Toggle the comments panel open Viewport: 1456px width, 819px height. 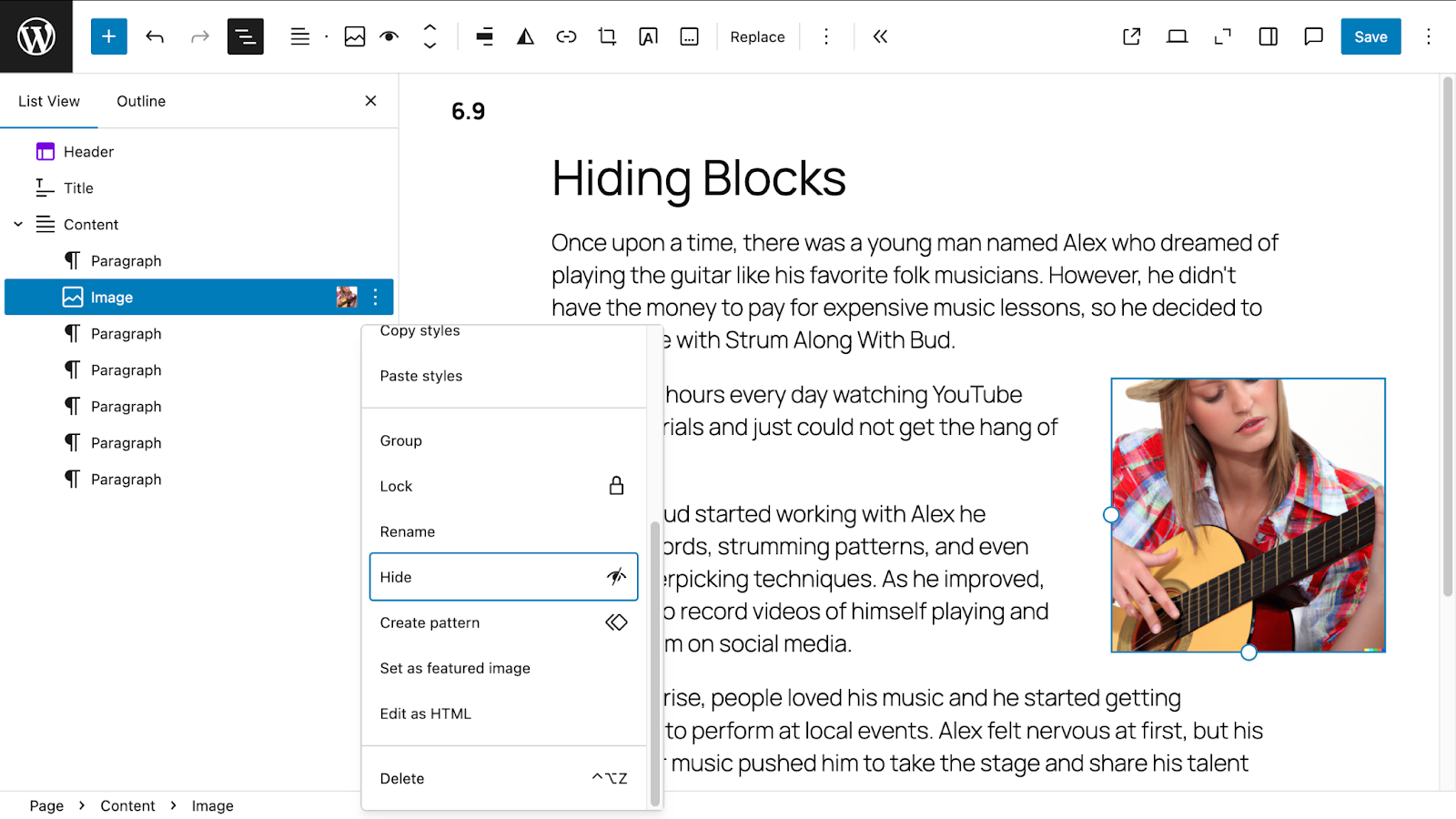tap(1312, 36)
